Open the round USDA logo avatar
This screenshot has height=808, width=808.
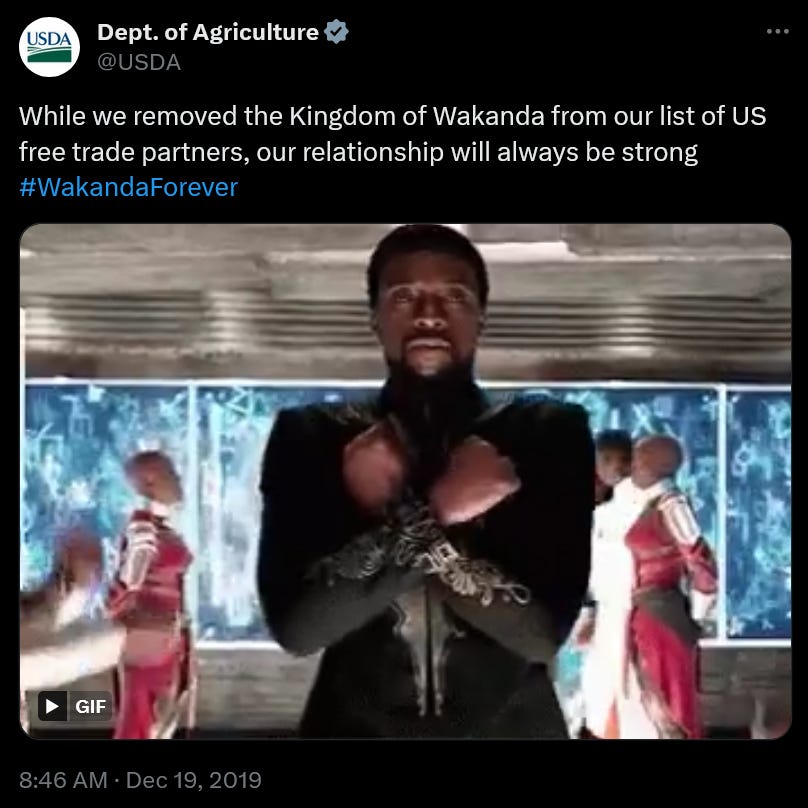click(x=49, y=47)
